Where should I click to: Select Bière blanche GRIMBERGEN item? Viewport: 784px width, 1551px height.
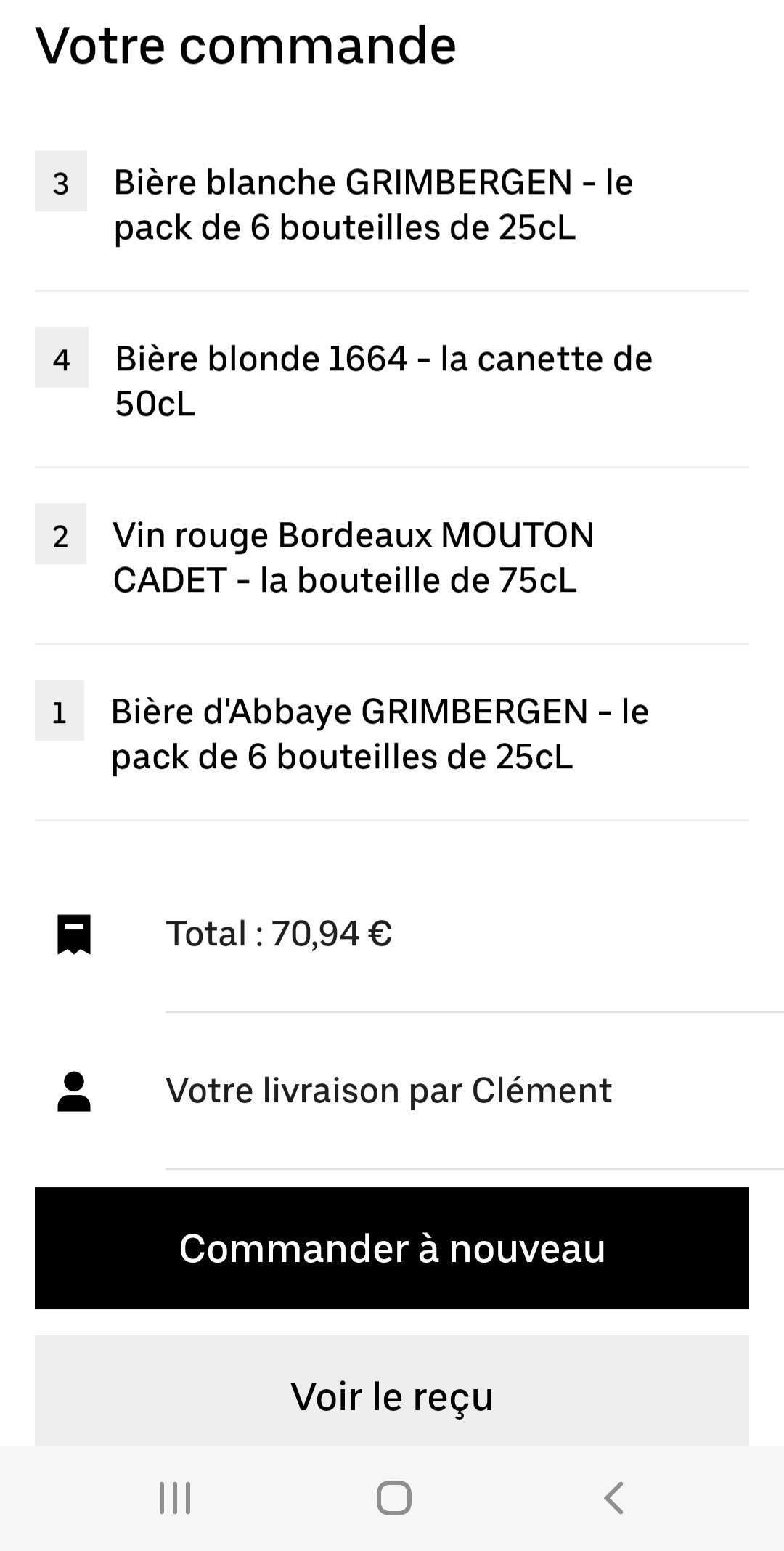(373, 204)
